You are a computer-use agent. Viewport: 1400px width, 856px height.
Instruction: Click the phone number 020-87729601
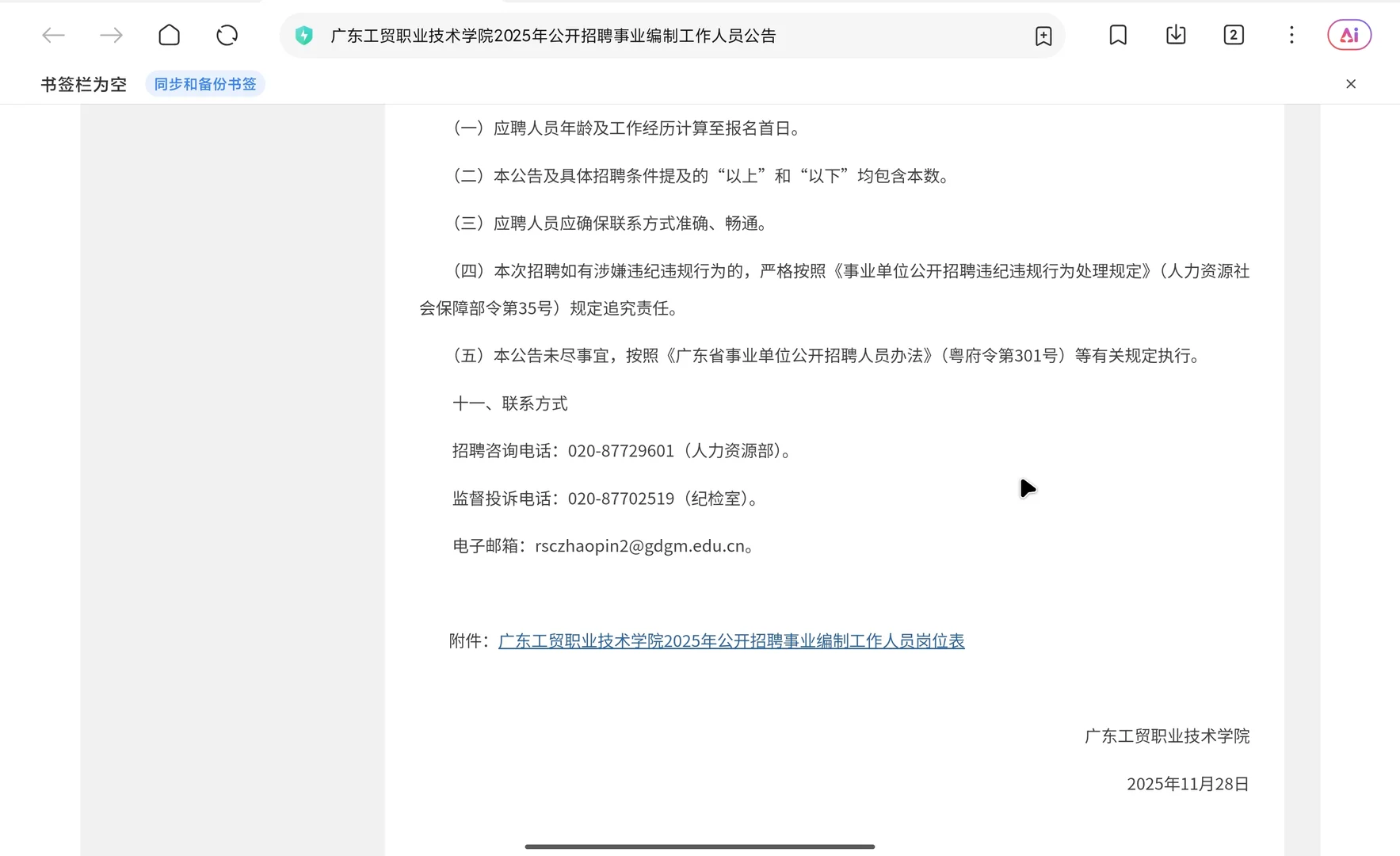point(621,450)
